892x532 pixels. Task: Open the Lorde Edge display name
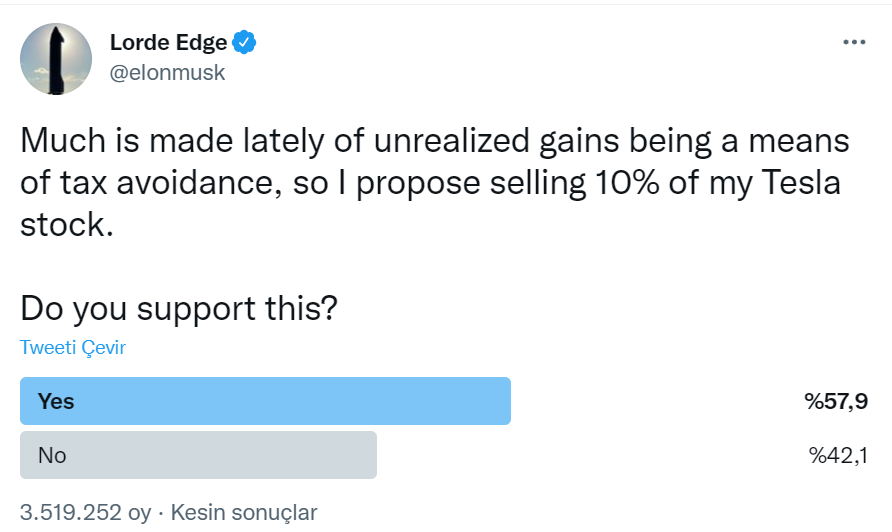[168, 43]
